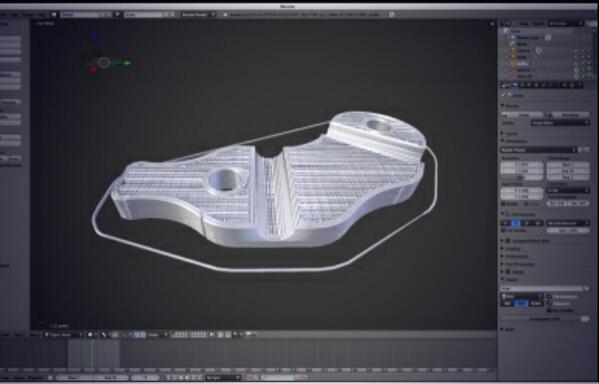Screen dimensions: 599x384
Task: Toggle the Stamp panel checkbox
Action: click(x=508, y=272)
